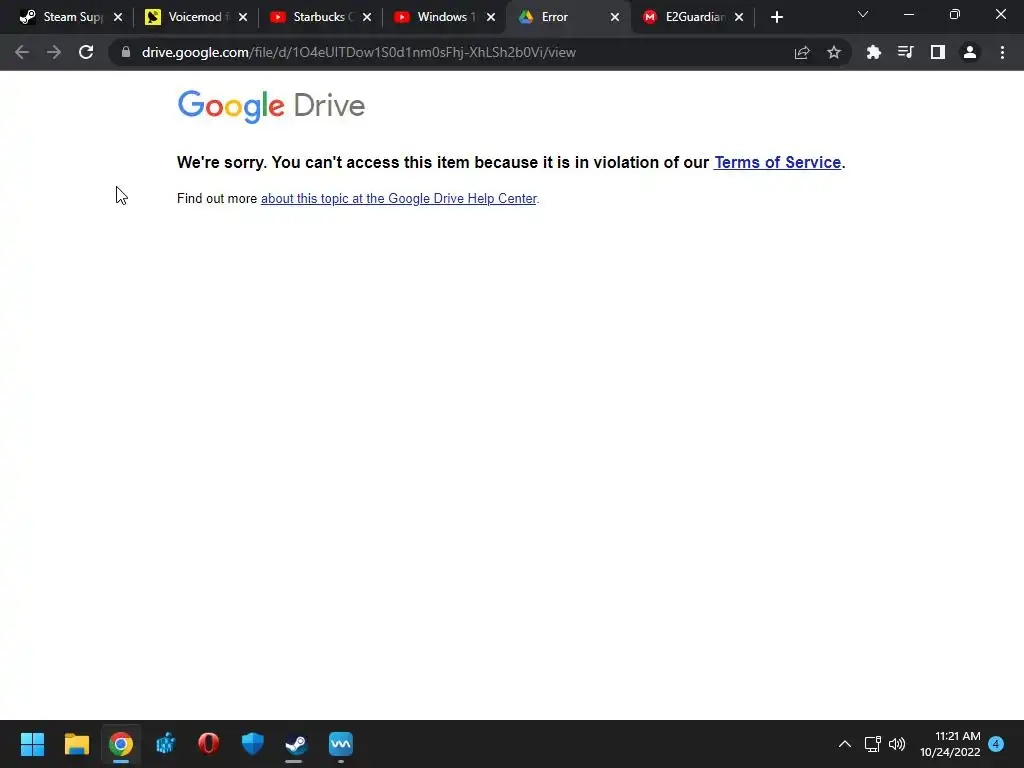Close the Windows YouTube tab
The image size is (1024, 768).
(x=491, y=17)
